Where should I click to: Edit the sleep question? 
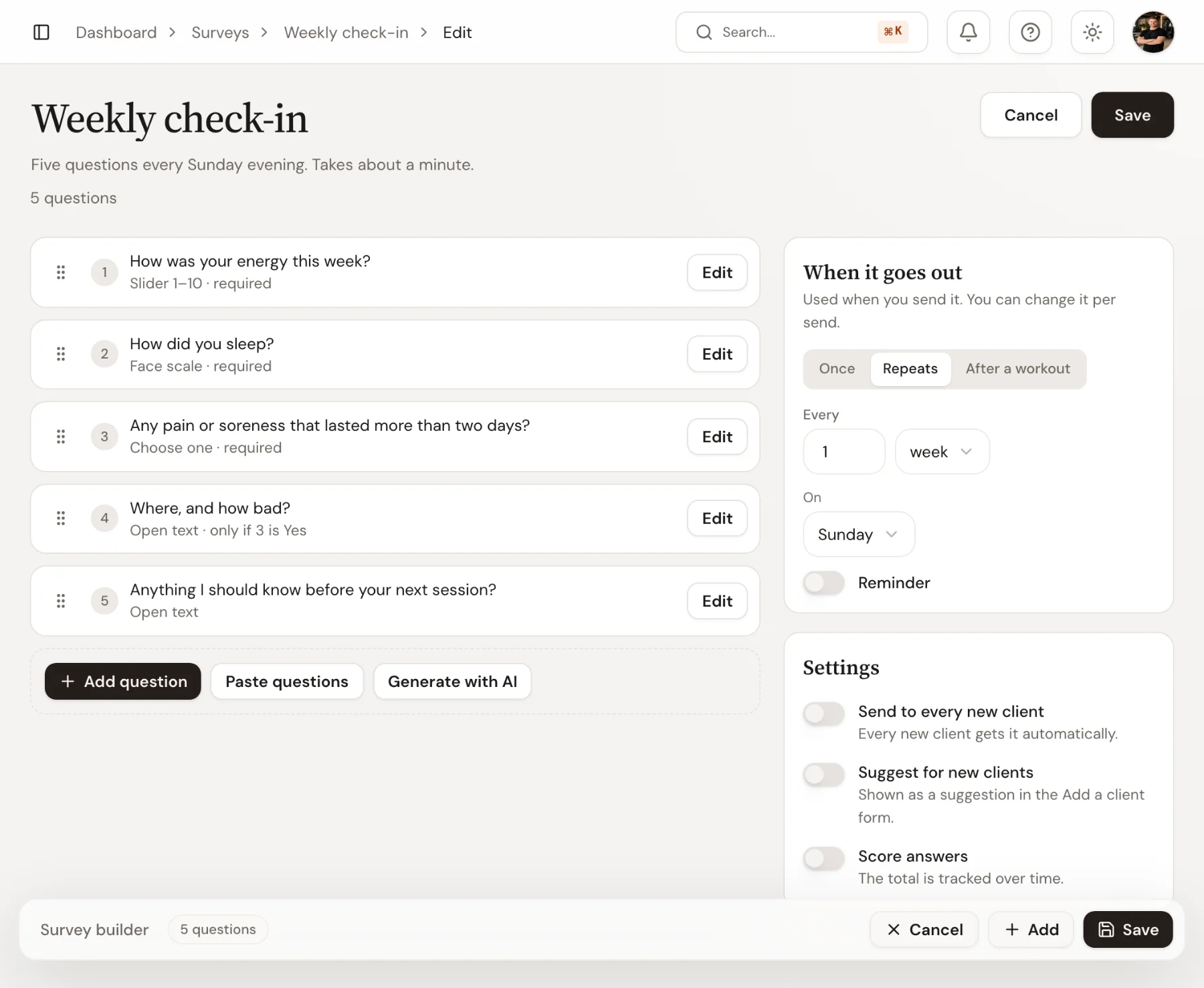tap(717, 354)
